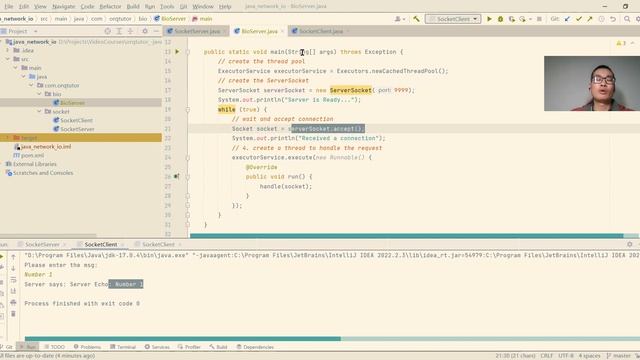Show Git history via the clock icon
640x360 pixels.
(601, 19)
